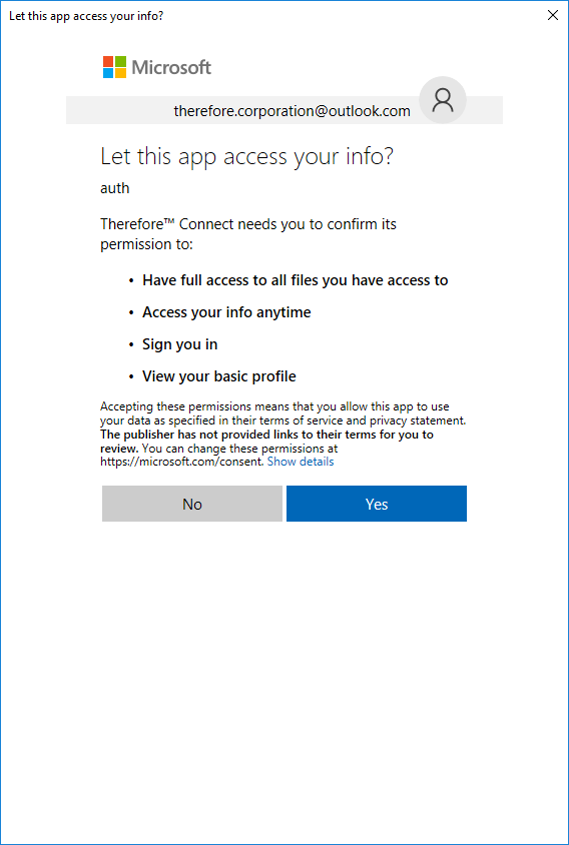Click the Yes button to grant access
569x845 pixels.
point(376,504)
